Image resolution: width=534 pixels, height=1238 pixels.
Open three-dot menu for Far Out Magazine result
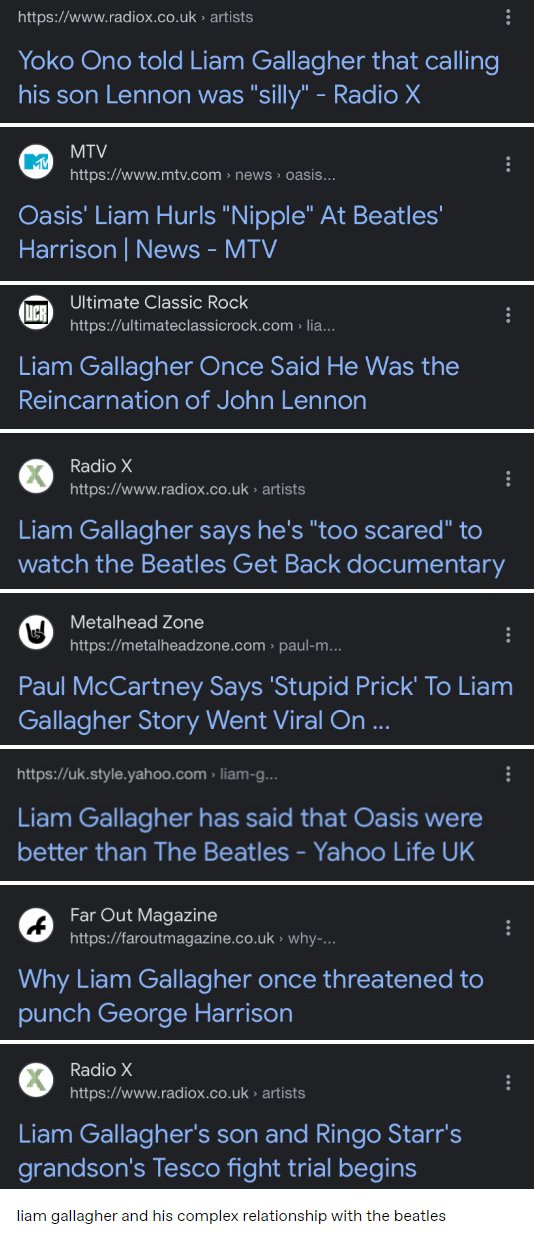(508, 928)
